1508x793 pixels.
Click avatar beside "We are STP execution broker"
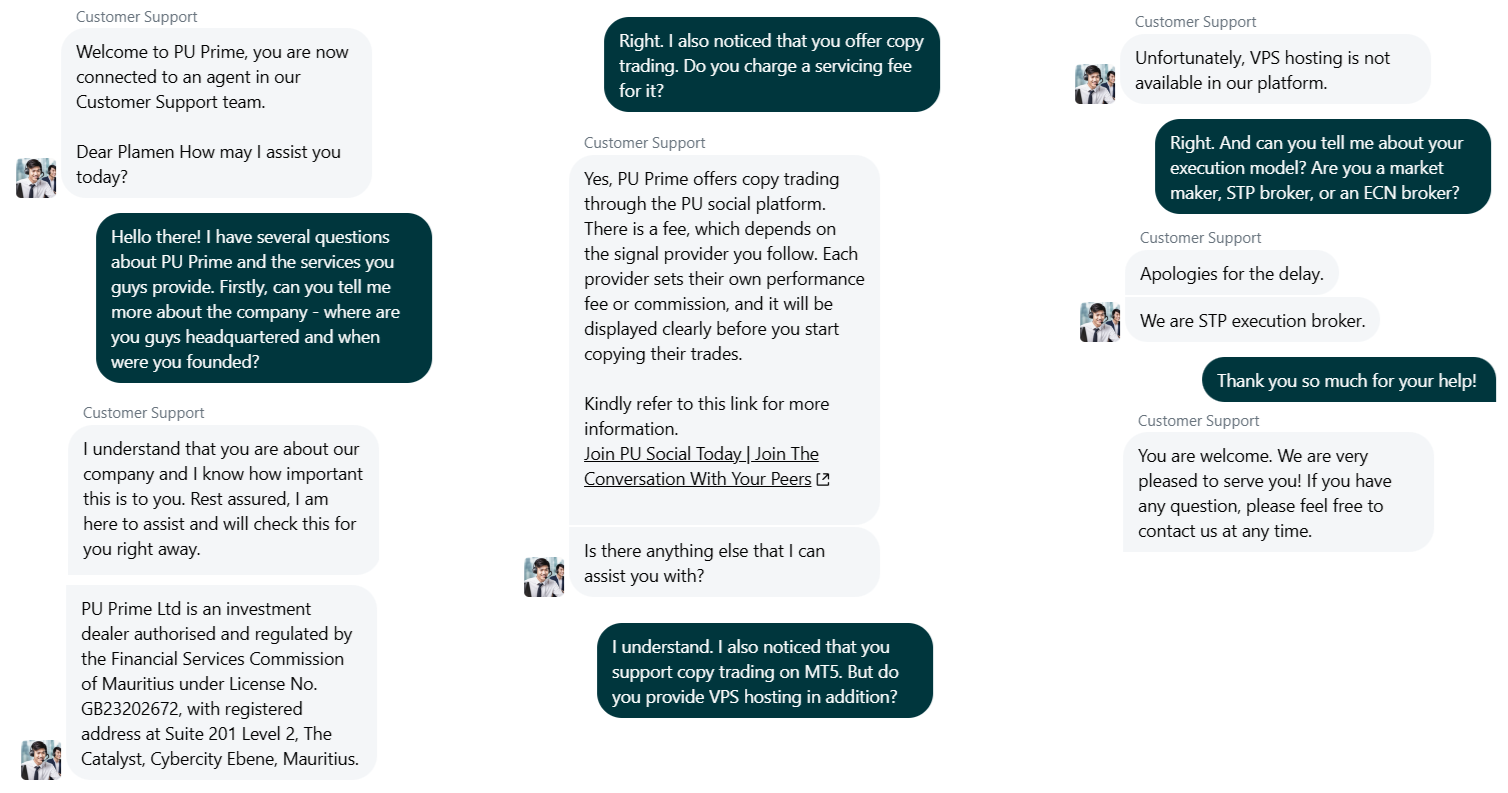pyautogui.click(x=1099, y=322)
